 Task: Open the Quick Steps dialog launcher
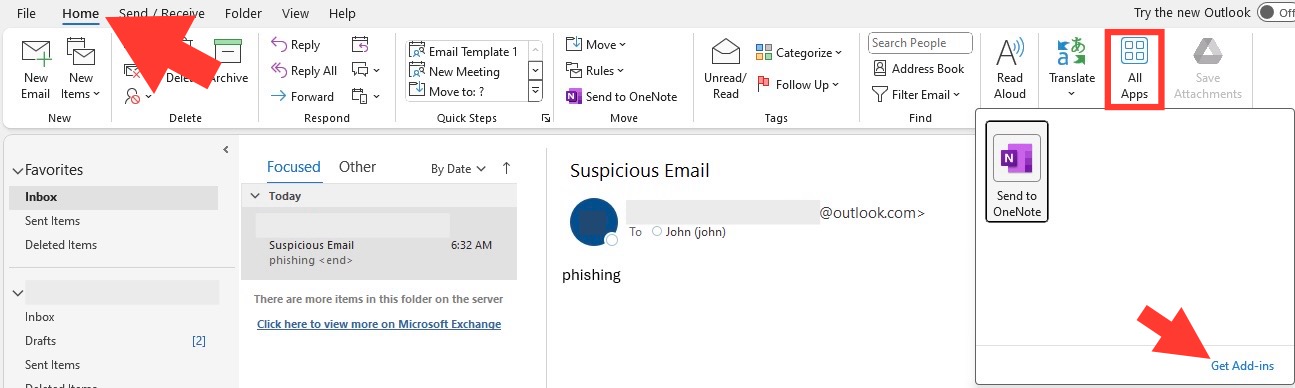click(x=546, y=119)
